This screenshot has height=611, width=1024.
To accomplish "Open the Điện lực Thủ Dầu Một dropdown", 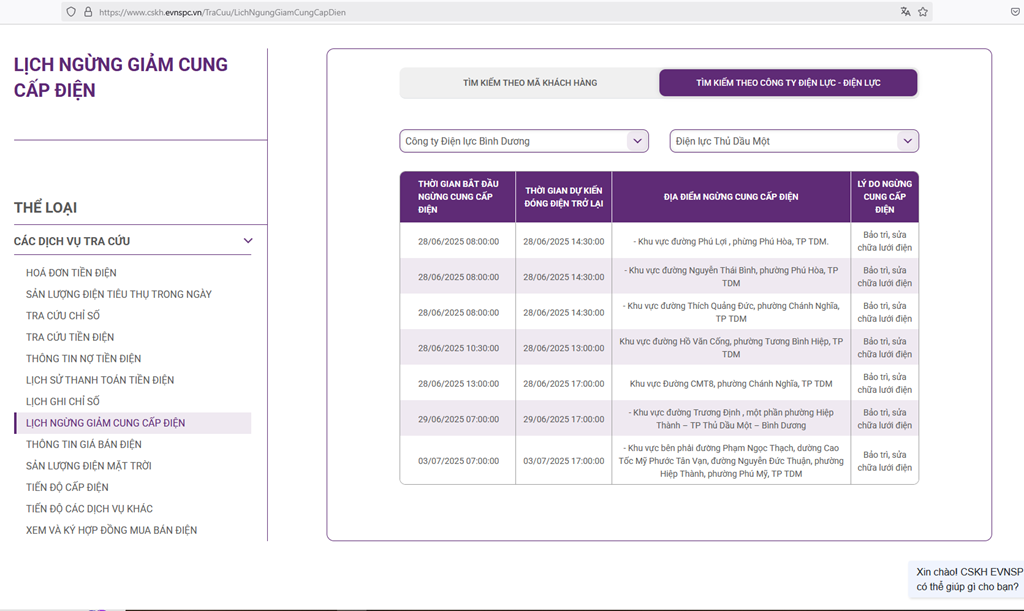I will click(794, 141).
